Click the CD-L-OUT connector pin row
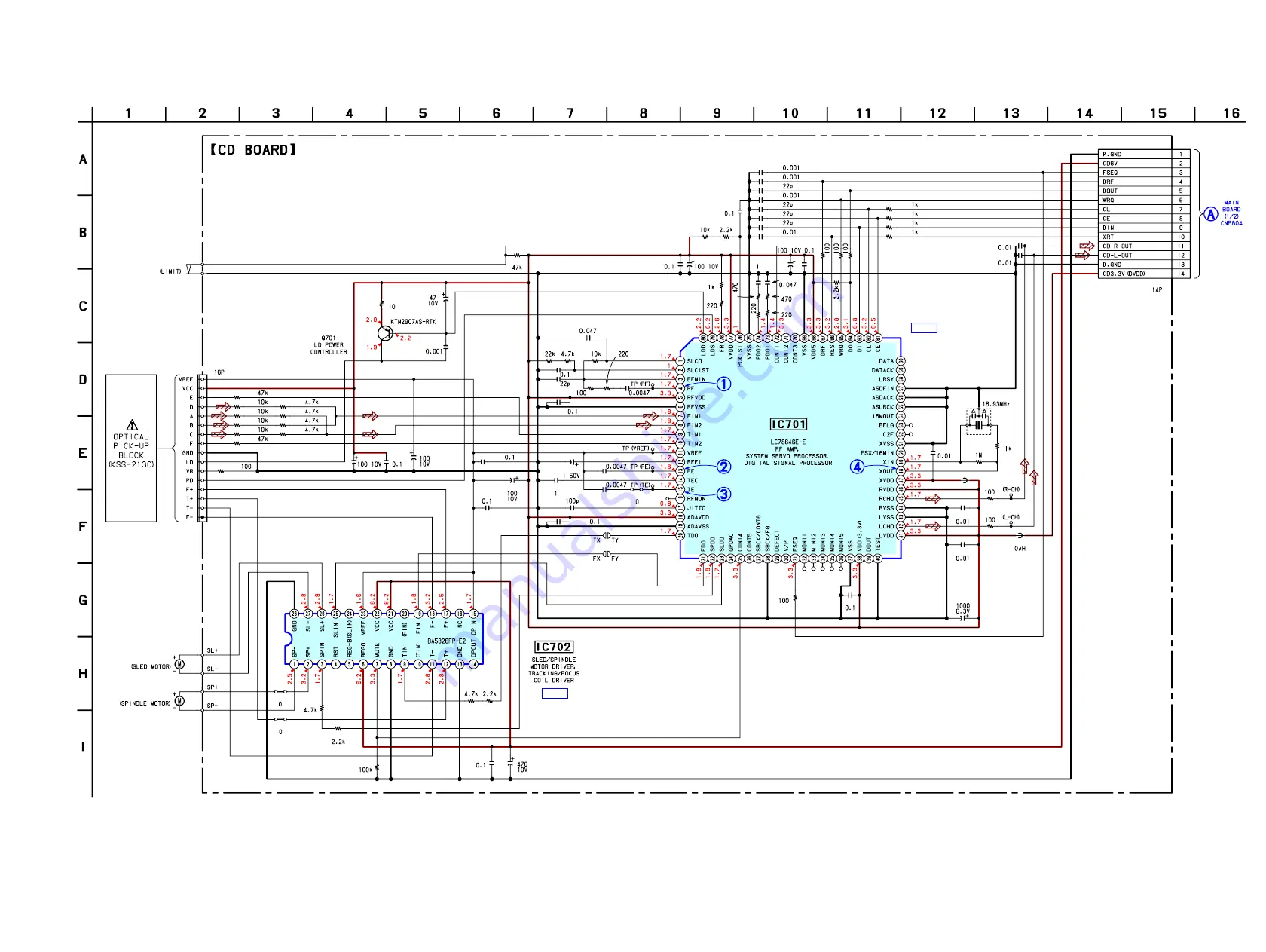Image resolution: width=1266 pixels, height=952 pixels. click(1145, 255)
